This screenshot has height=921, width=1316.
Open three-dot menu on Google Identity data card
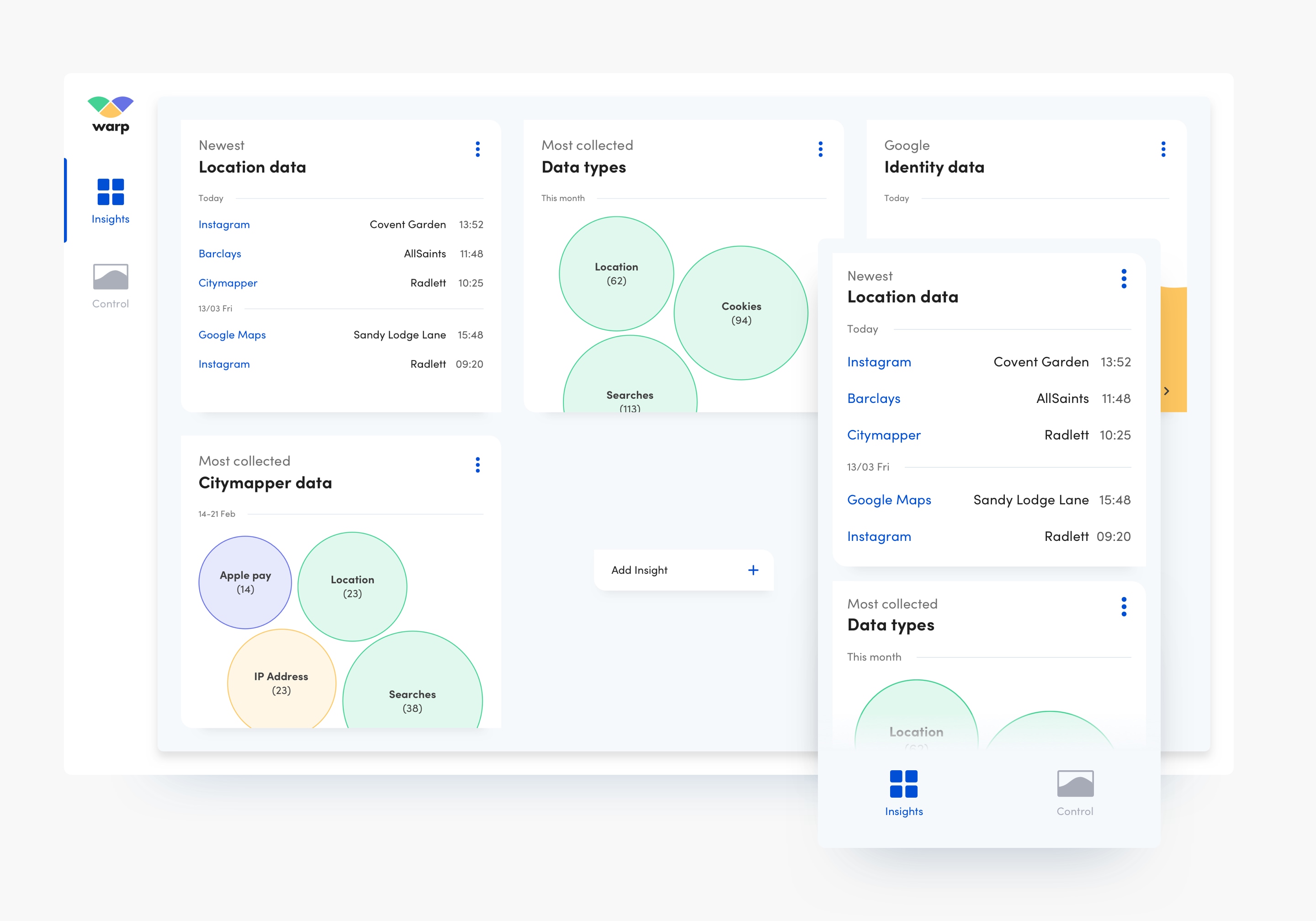click(1163, 149)
